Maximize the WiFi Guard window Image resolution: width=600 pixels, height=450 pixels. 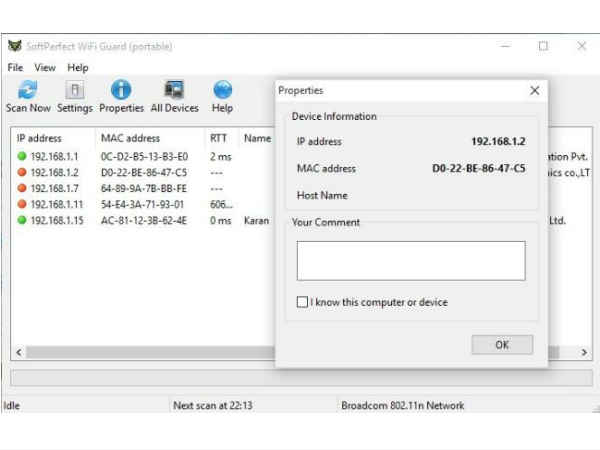tap(543, 46)
